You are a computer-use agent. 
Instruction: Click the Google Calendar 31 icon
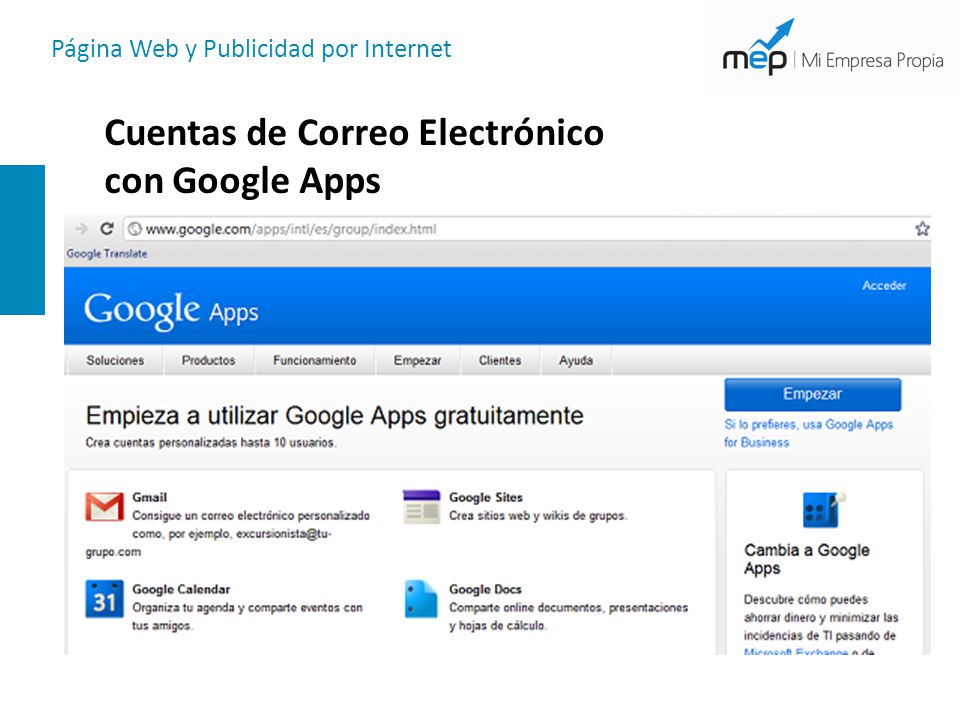(104, 599)
